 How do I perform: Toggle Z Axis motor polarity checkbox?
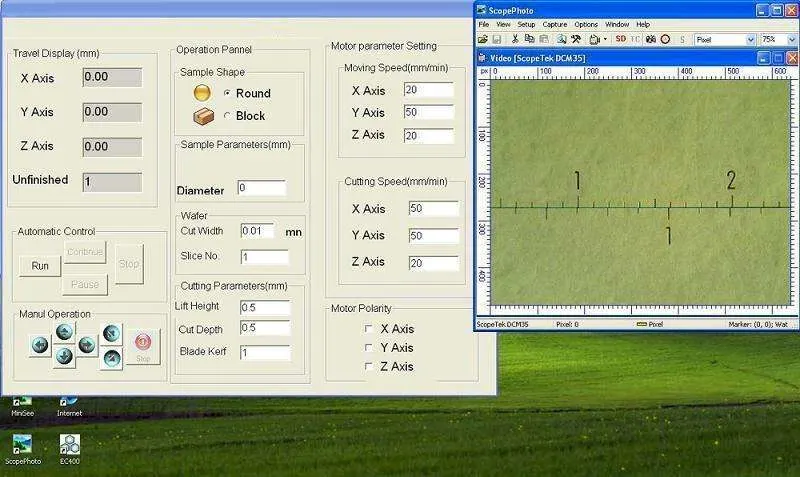[x=369, y=367]
